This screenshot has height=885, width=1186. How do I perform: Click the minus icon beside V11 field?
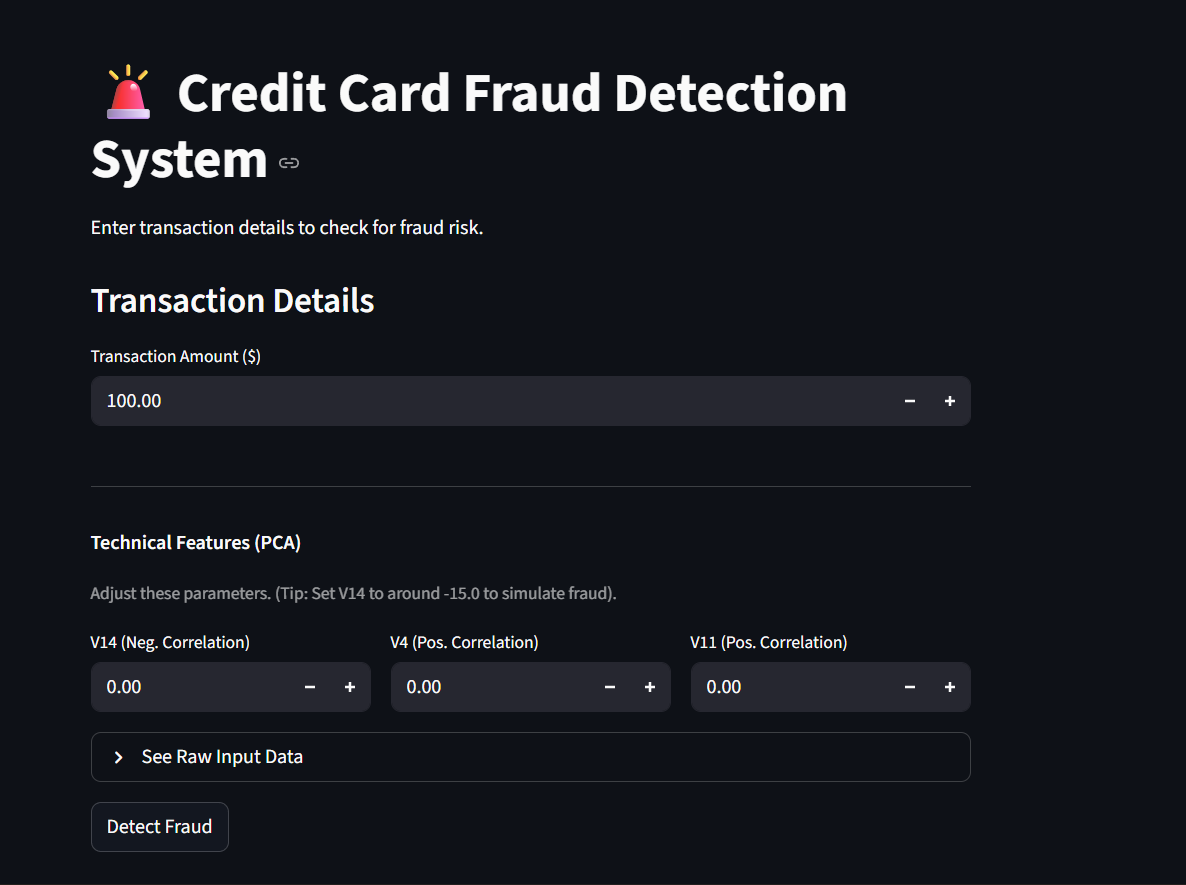point(909,687)
